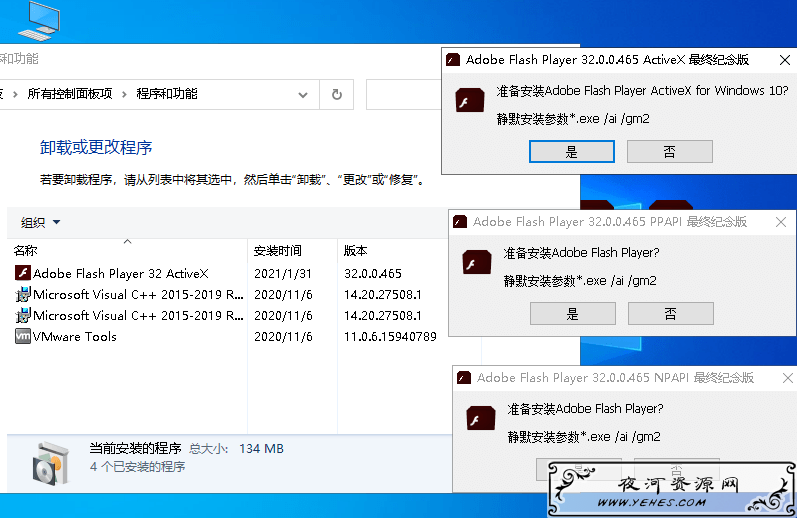The height and width of the screenshot is (518, 797).
Task: Click the 134 MB total size value
Action: pos(261,449)
